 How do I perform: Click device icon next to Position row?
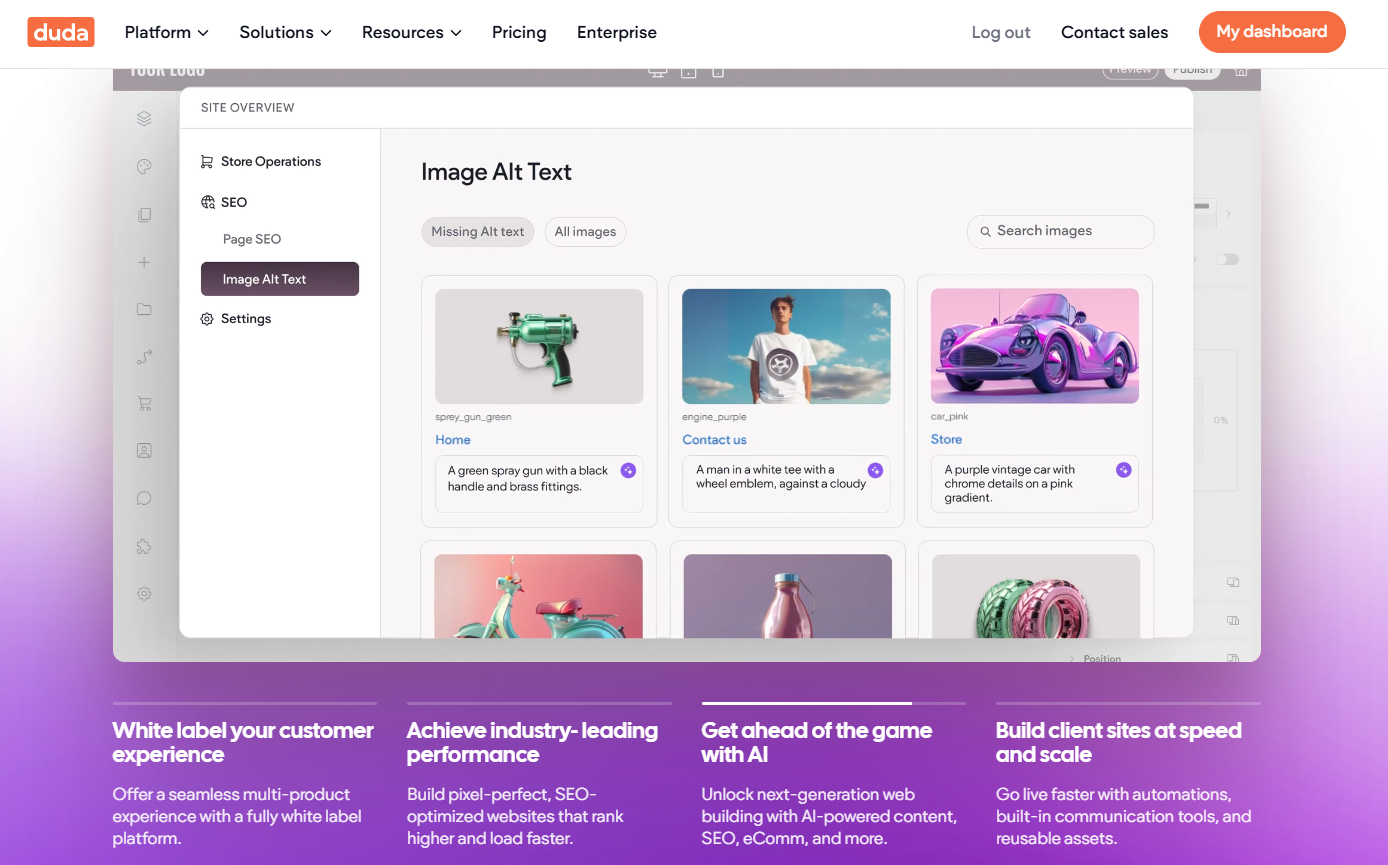pos(1233,658)
